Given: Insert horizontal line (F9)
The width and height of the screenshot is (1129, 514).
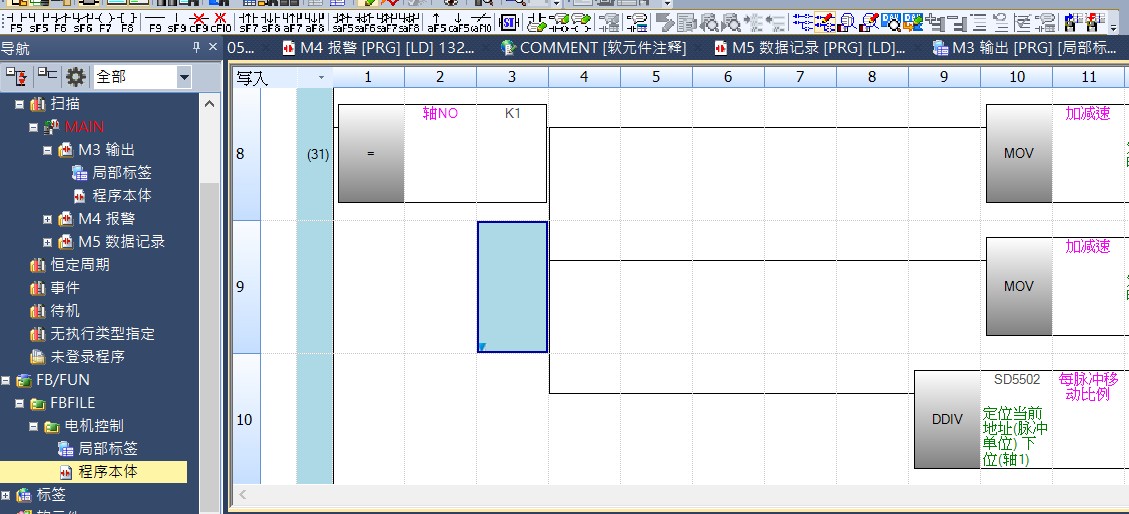Looking at the screenshot, I should (x=156, y=22).
